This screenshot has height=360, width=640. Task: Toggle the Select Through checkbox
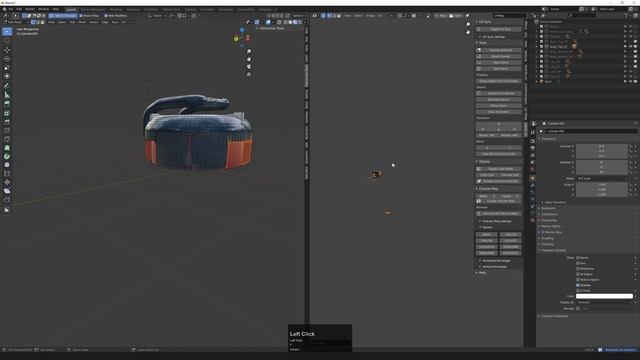coord(62,16)
